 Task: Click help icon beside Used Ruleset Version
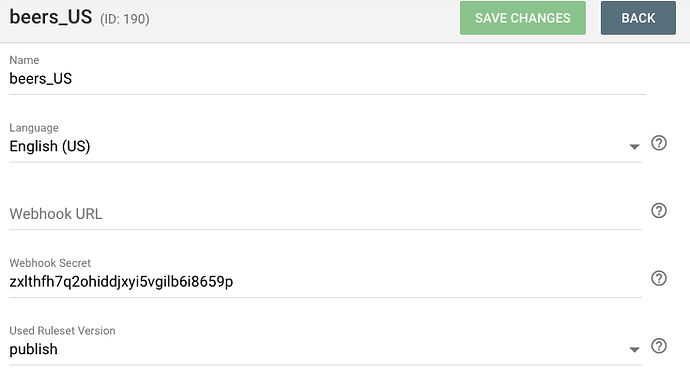point(659,346)
